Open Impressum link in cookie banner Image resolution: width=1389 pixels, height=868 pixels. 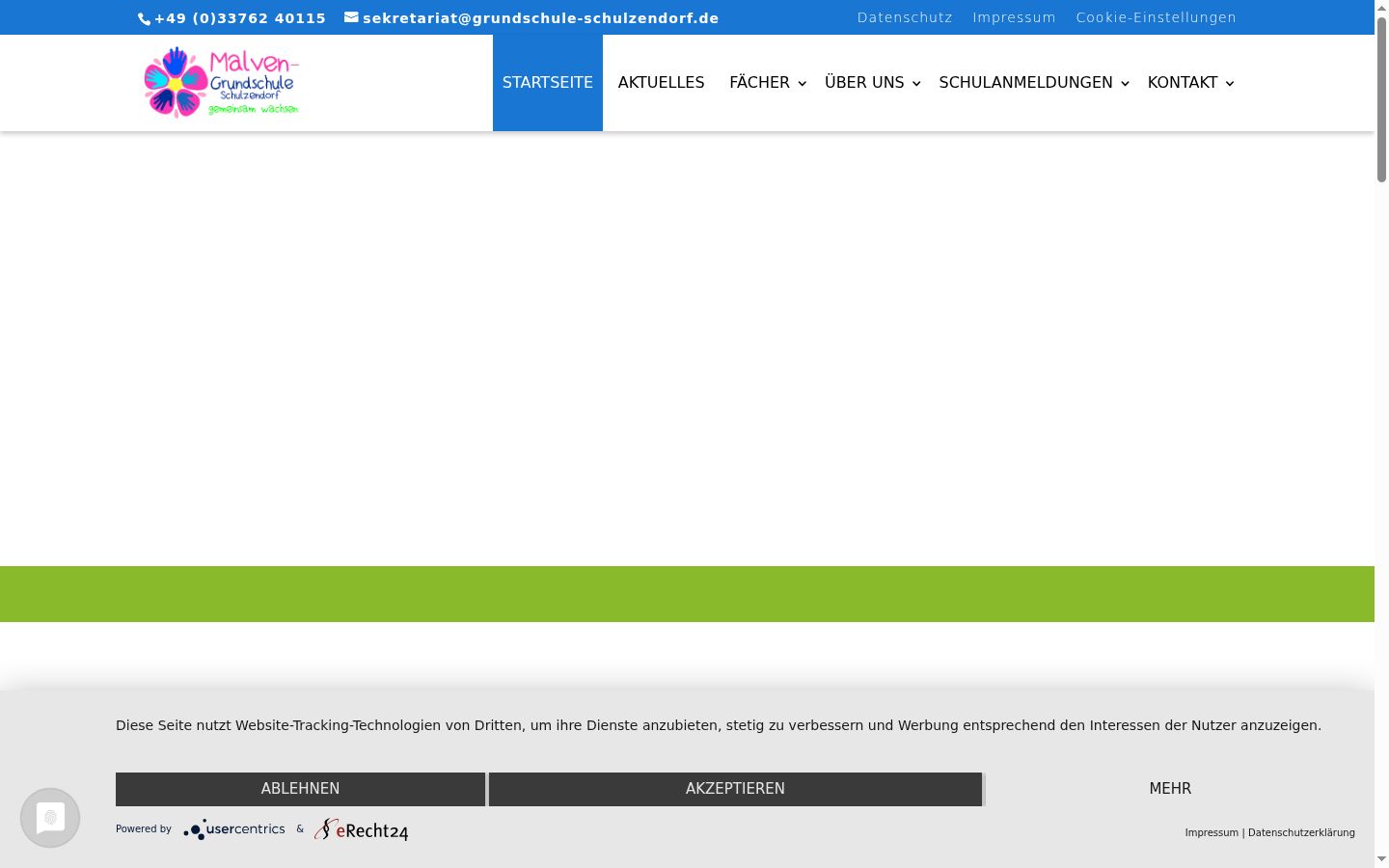click(1212, 832)
